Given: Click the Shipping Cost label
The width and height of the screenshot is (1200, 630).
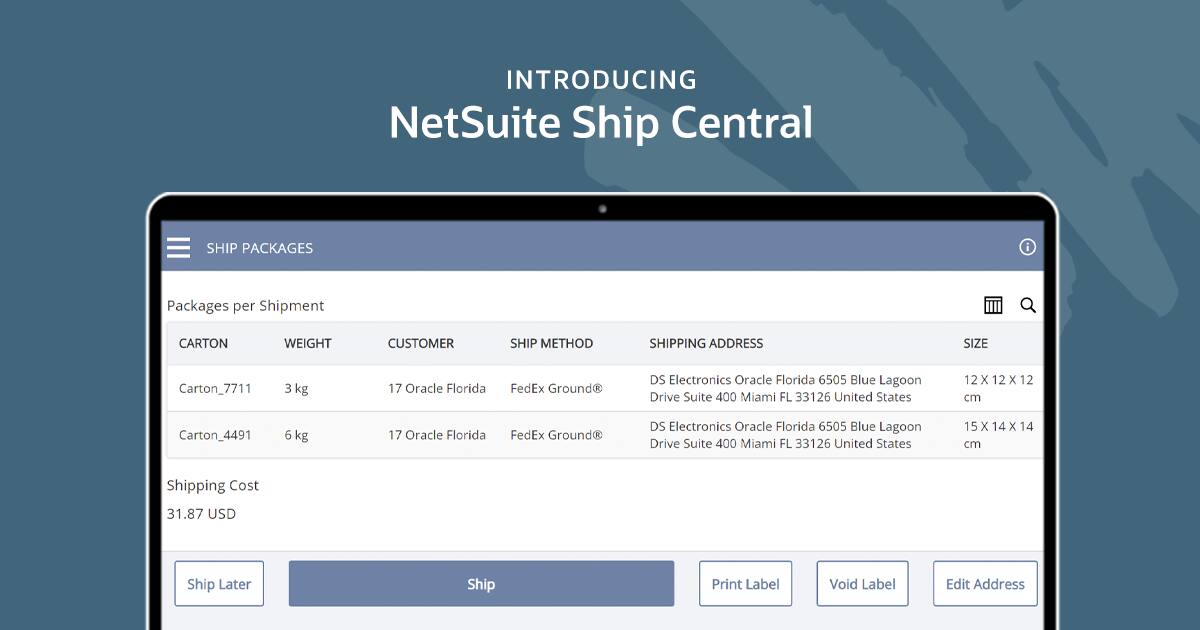Looking at the screenshot, I should [213, 485].
